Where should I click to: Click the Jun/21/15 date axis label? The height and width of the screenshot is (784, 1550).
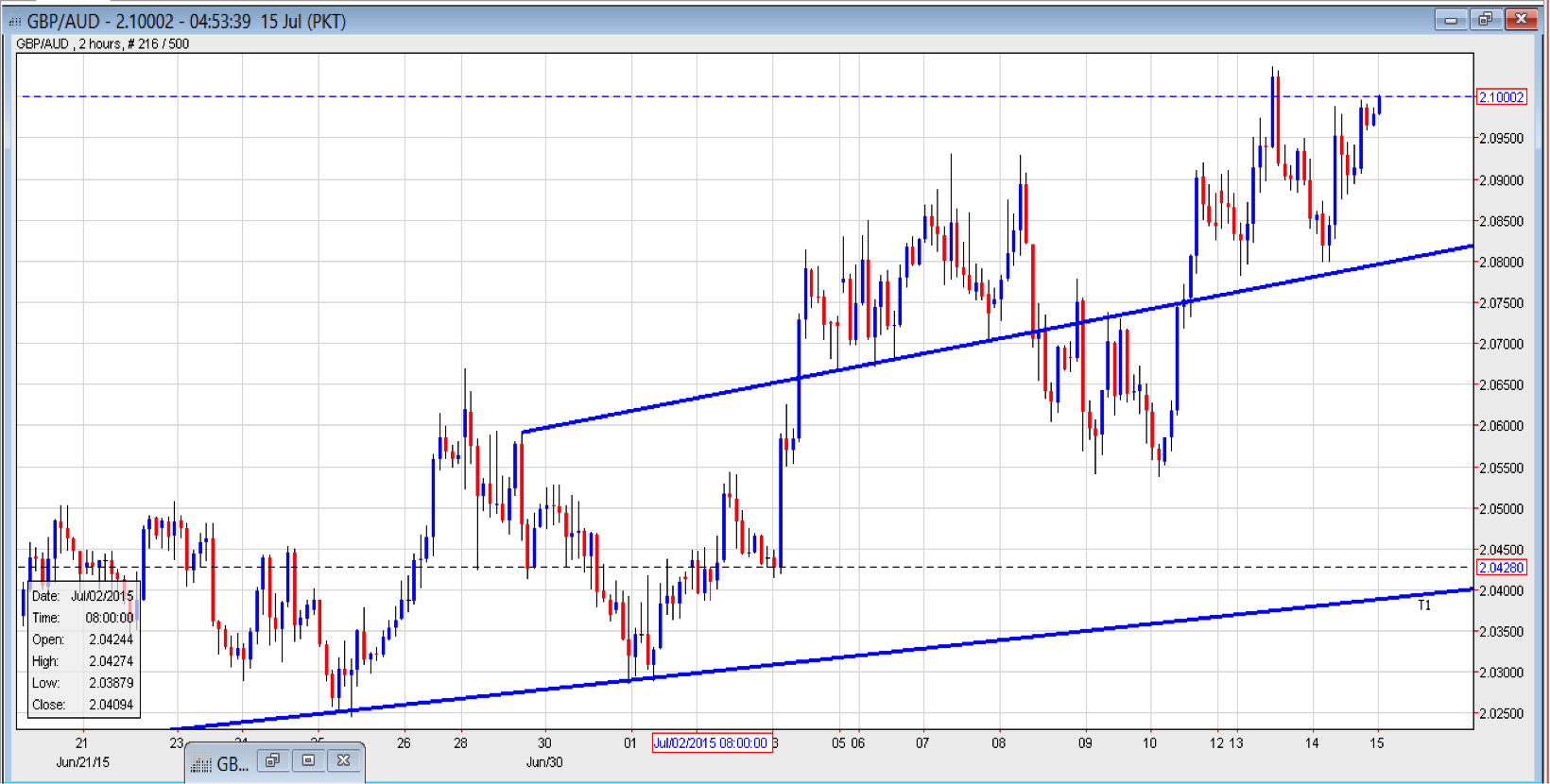click(82, 762)
